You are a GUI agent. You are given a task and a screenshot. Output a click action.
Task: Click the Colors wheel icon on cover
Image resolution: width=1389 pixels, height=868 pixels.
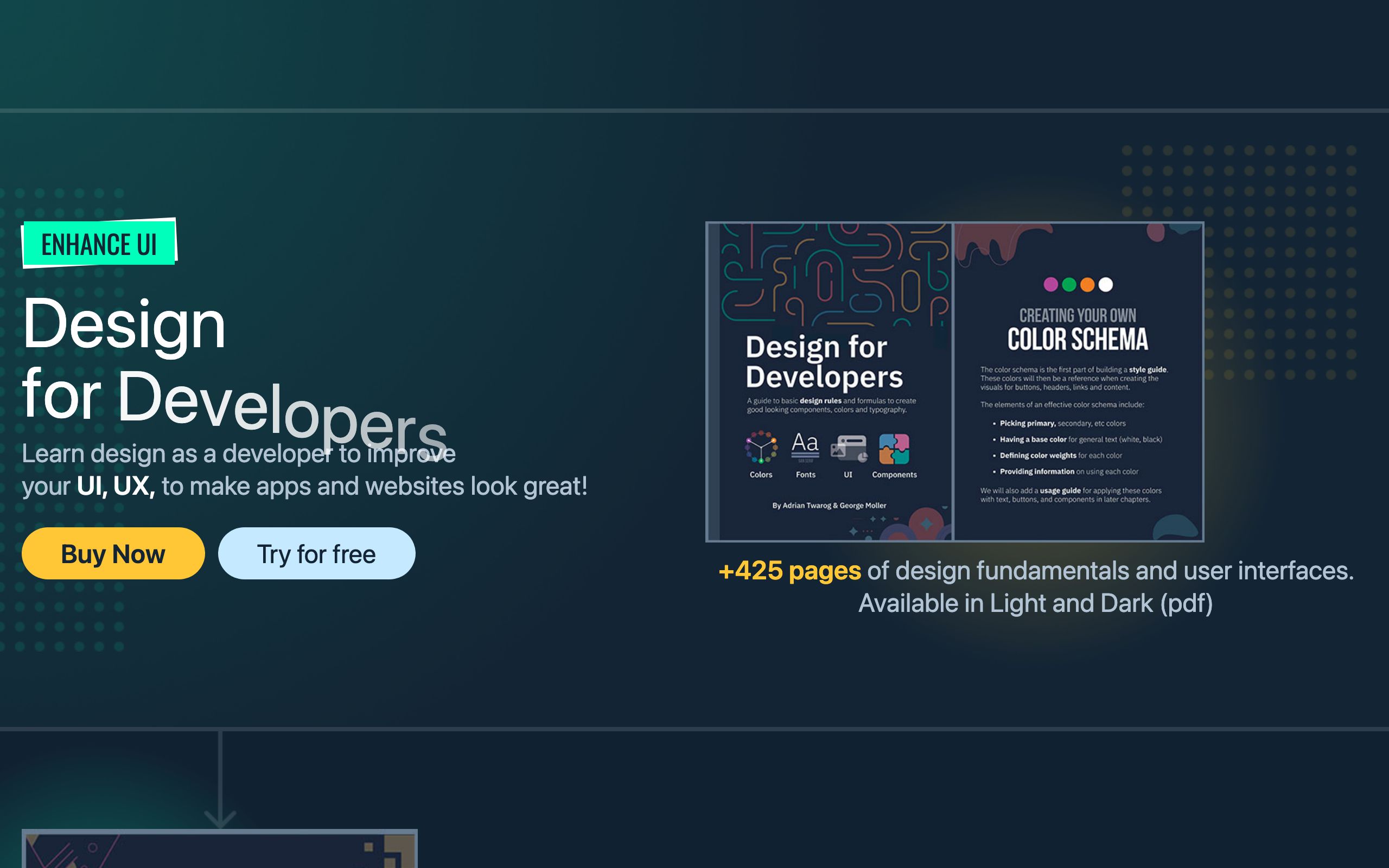pyautogui.click(x=761, y=447)
